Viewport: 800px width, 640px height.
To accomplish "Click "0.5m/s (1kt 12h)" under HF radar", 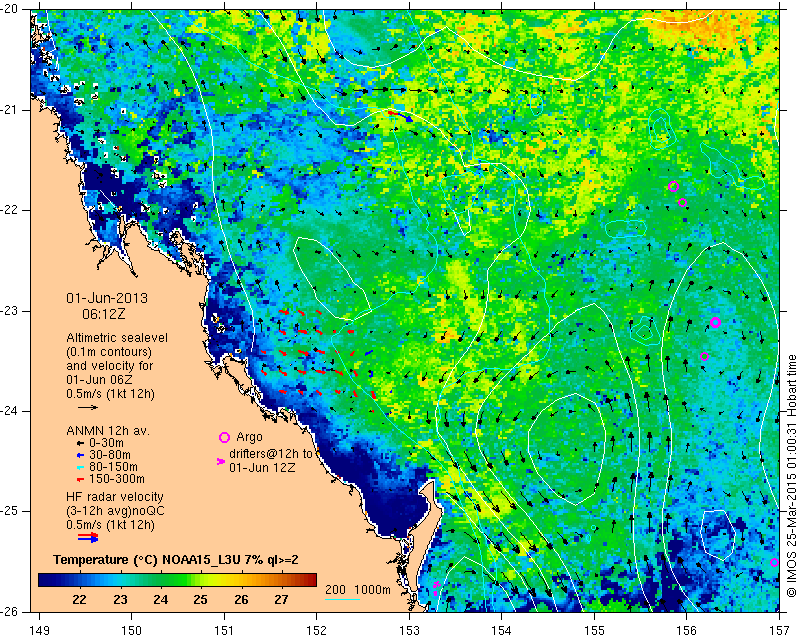I will coord(110,525).
